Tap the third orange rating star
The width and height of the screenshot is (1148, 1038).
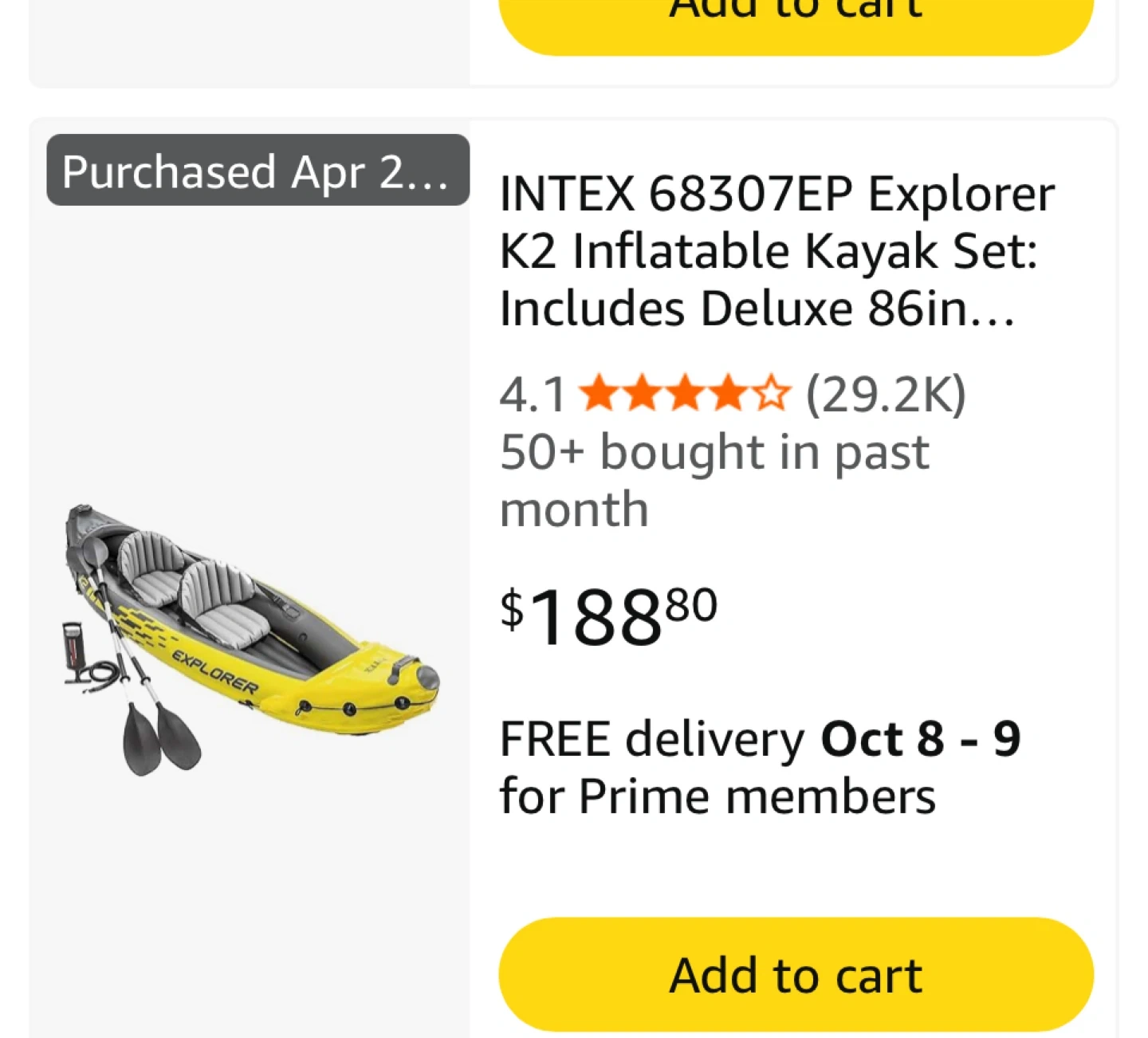686,394
